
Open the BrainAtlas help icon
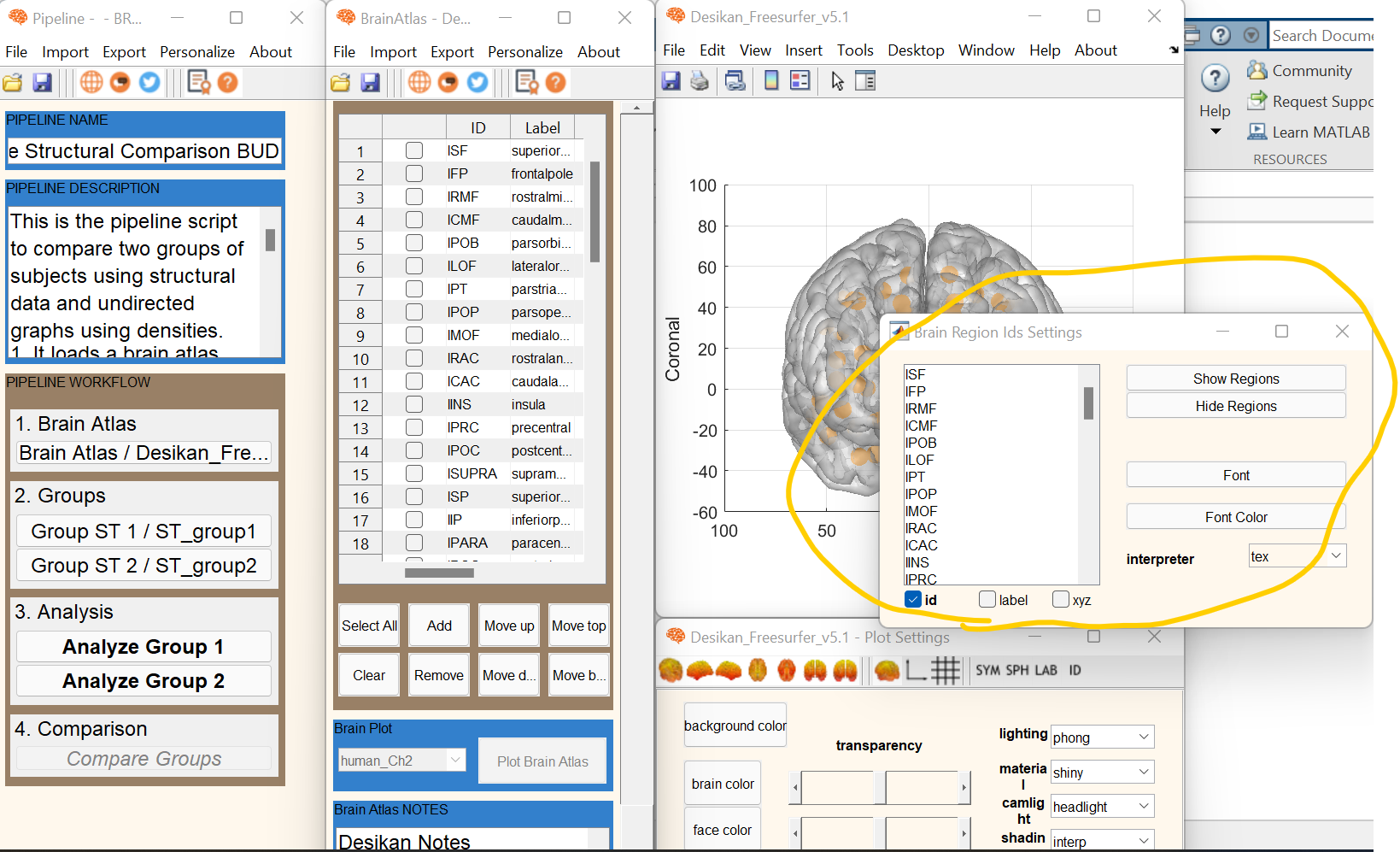coord(556,82)
